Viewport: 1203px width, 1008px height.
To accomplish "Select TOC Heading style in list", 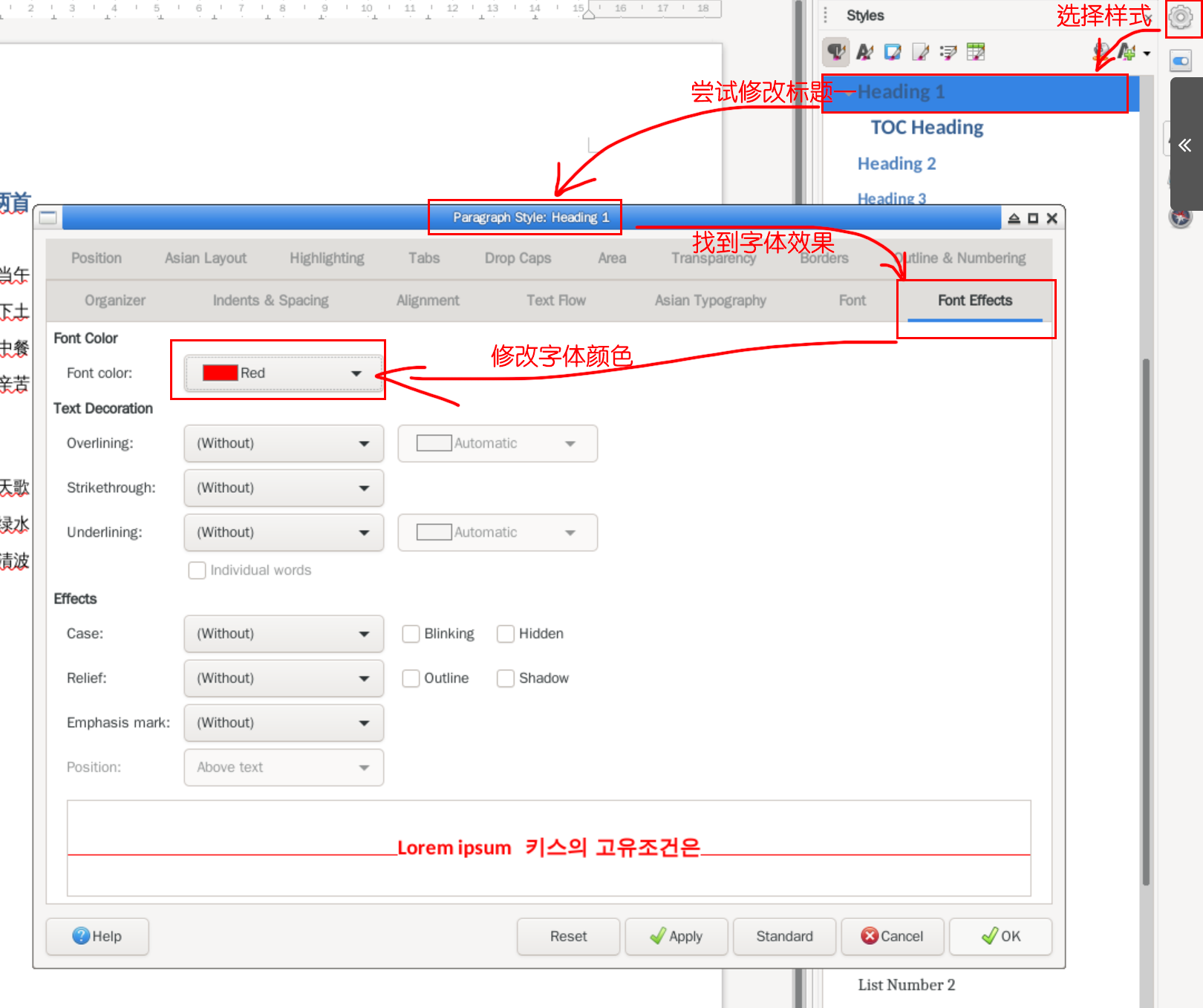I will 927,128.
